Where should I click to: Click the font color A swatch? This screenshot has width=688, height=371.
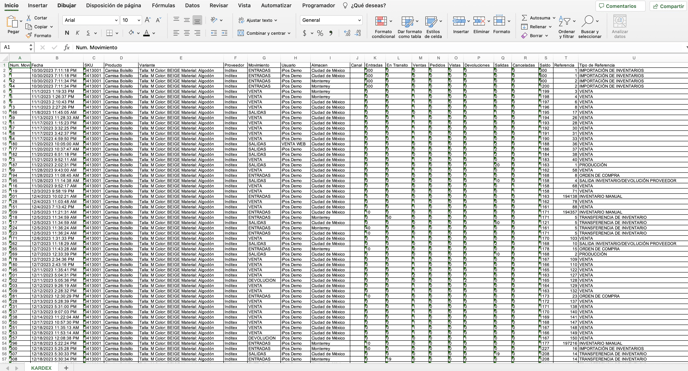tap(147, 33)
